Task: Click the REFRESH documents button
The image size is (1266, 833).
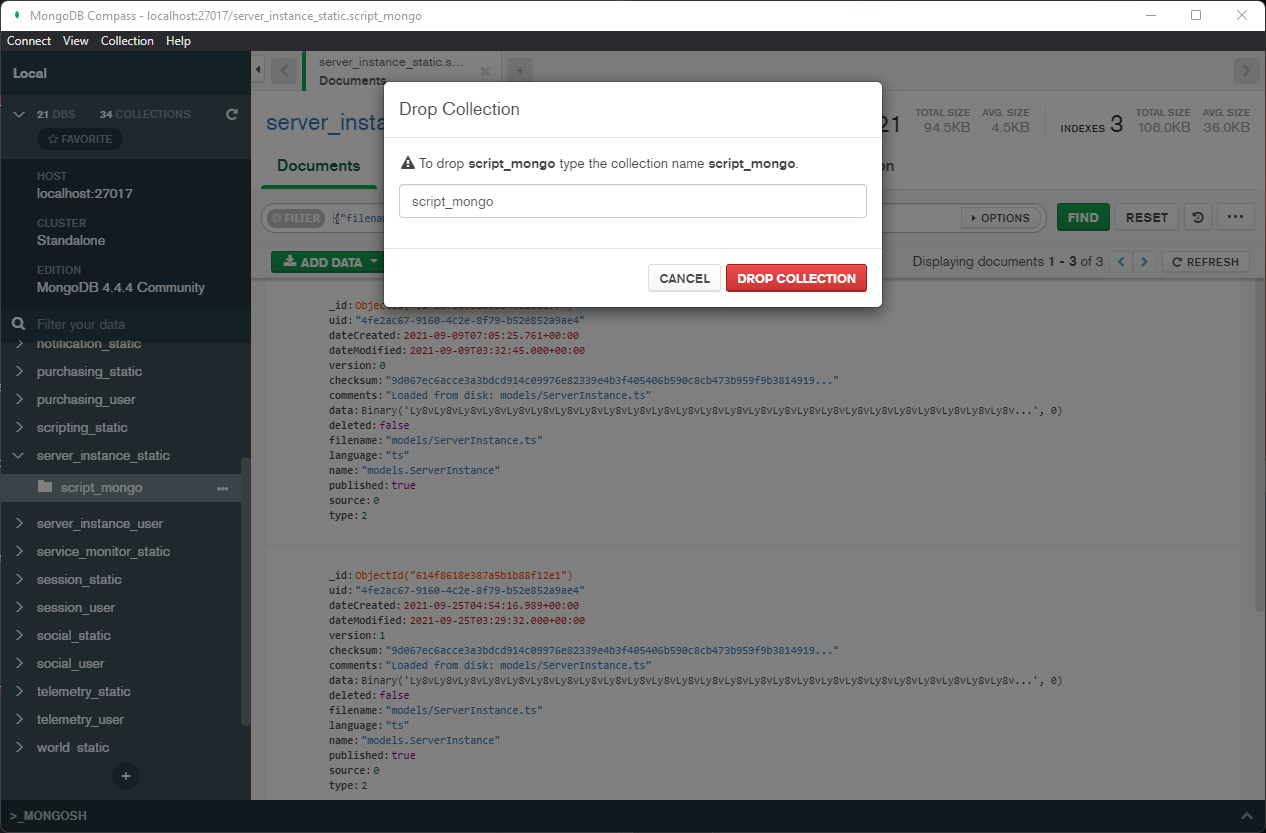Action: (x=1205, y=262)
